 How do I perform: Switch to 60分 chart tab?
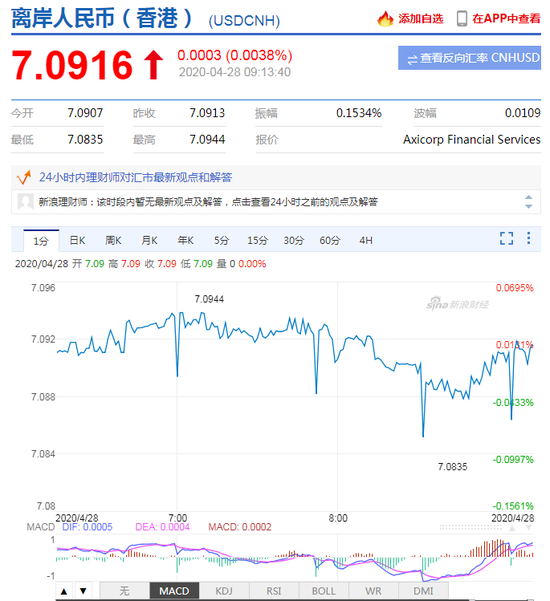click(330, 240)
